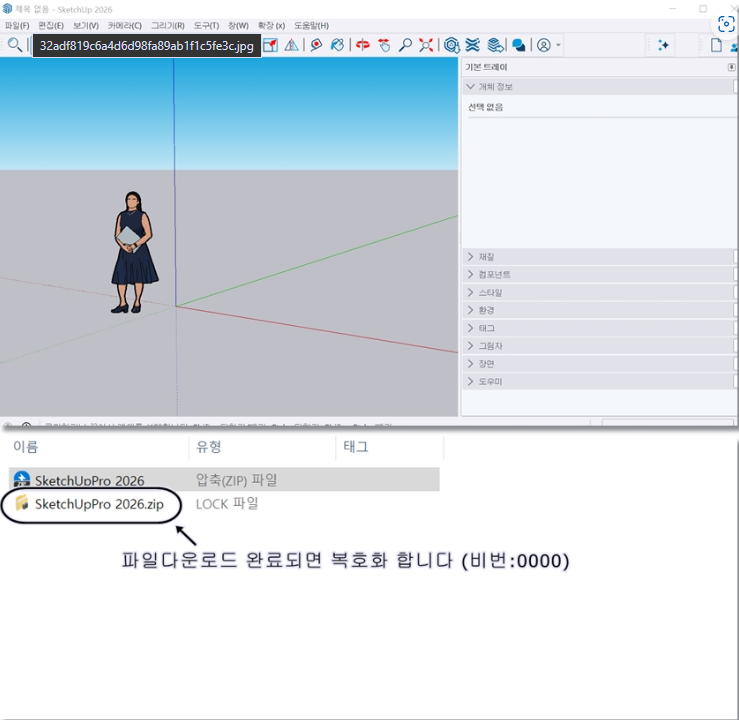
Task: Select the Pan hand tool
Action: pyautogui.click(x=384, y=45)
